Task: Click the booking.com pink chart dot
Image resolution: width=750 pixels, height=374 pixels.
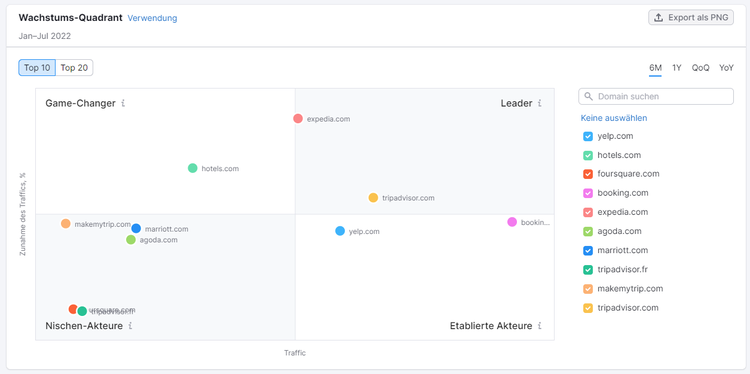Action: click(512, 222)
